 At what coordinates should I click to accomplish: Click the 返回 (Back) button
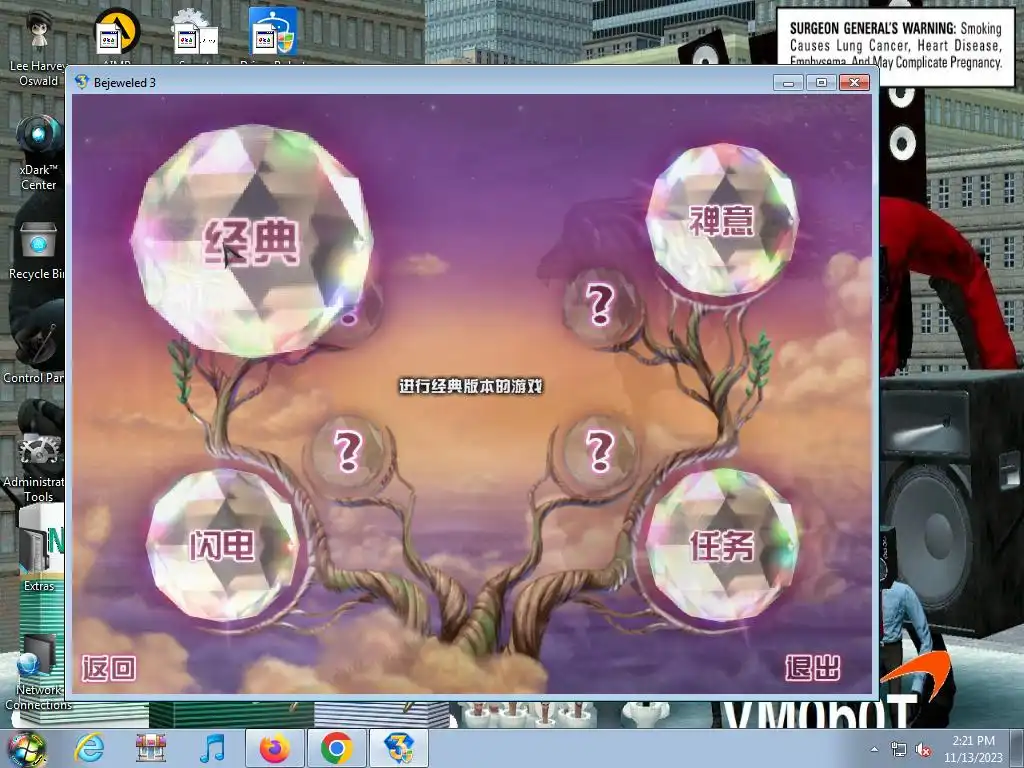coord(109,668)
